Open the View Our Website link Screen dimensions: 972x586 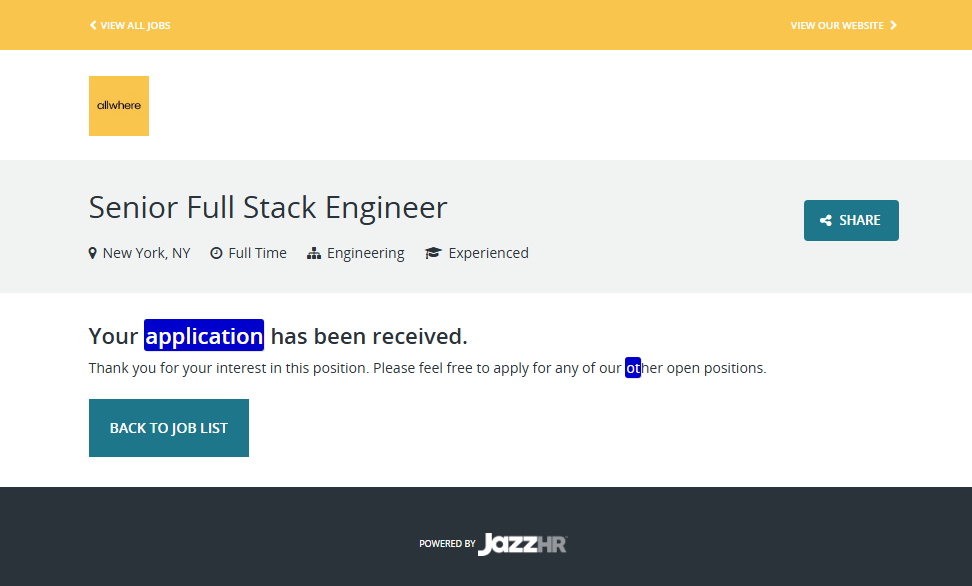(837, 25)
